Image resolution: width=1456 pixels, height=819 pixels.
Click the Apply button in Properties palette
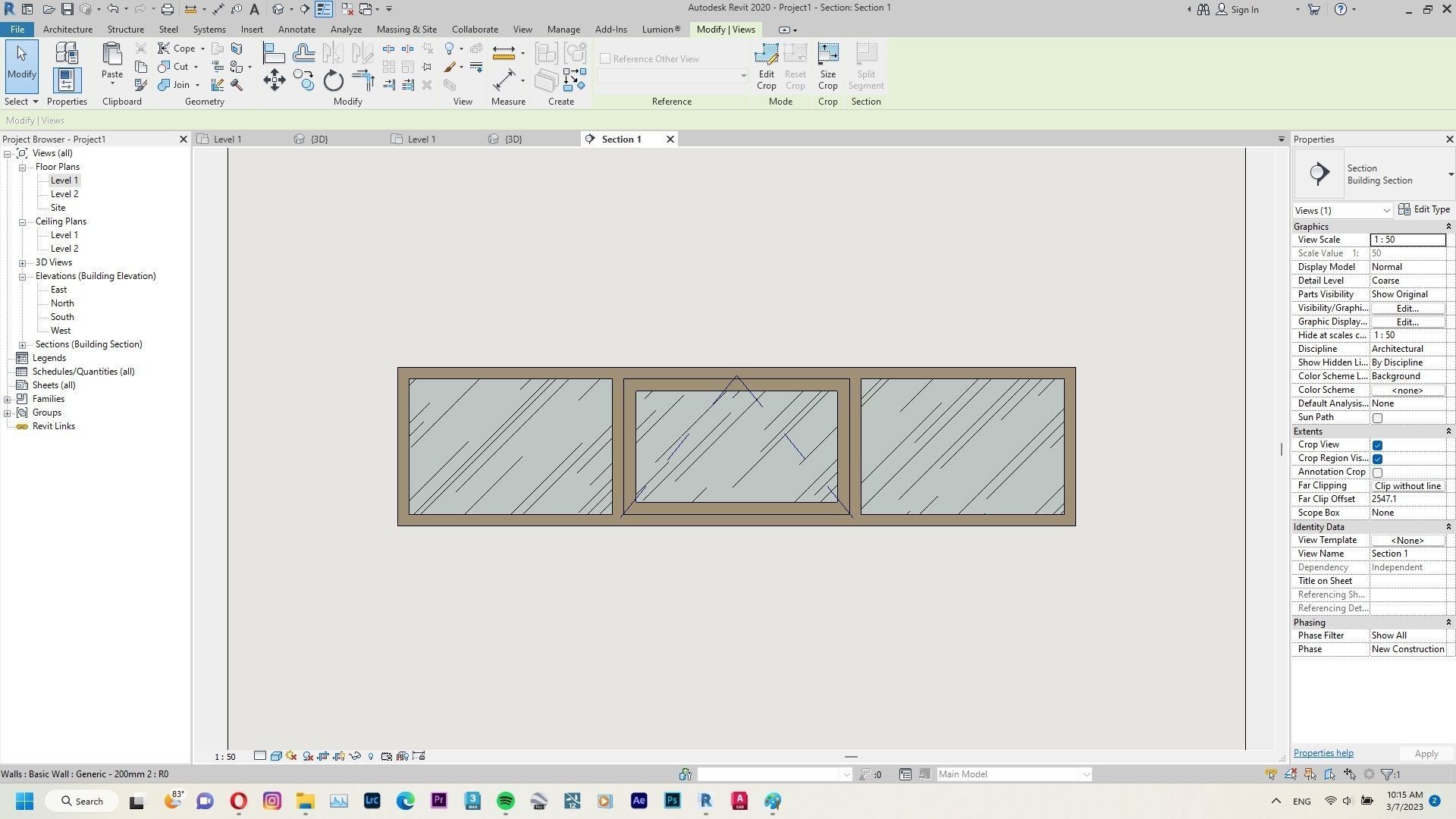tap(1426, 753)
